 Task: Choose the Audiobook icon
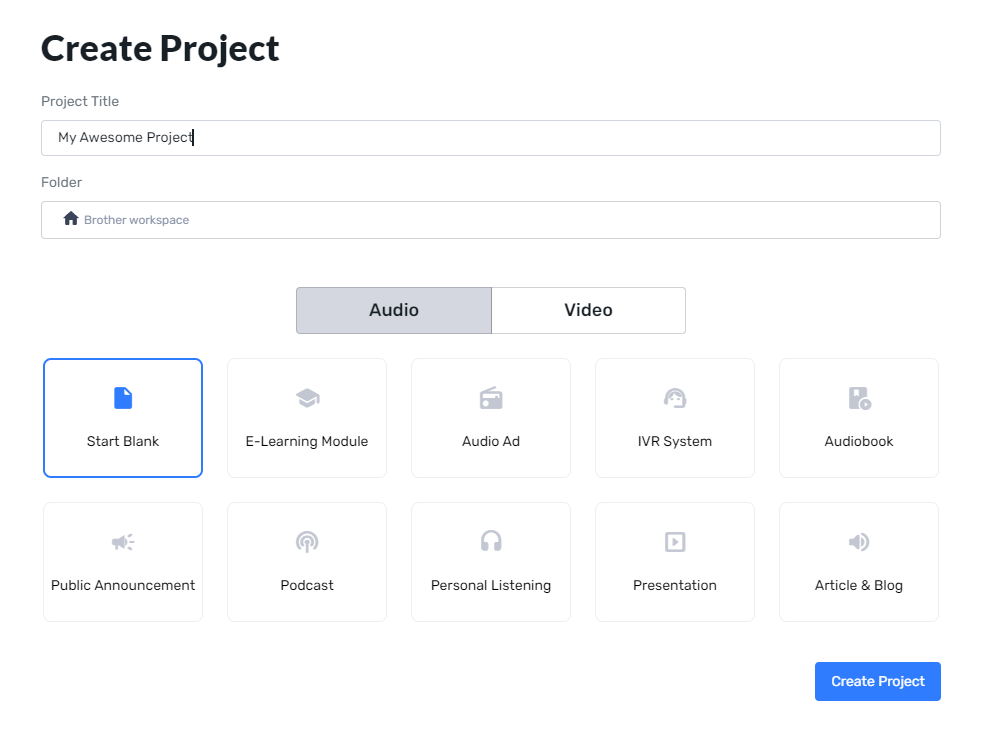(859, 398)
